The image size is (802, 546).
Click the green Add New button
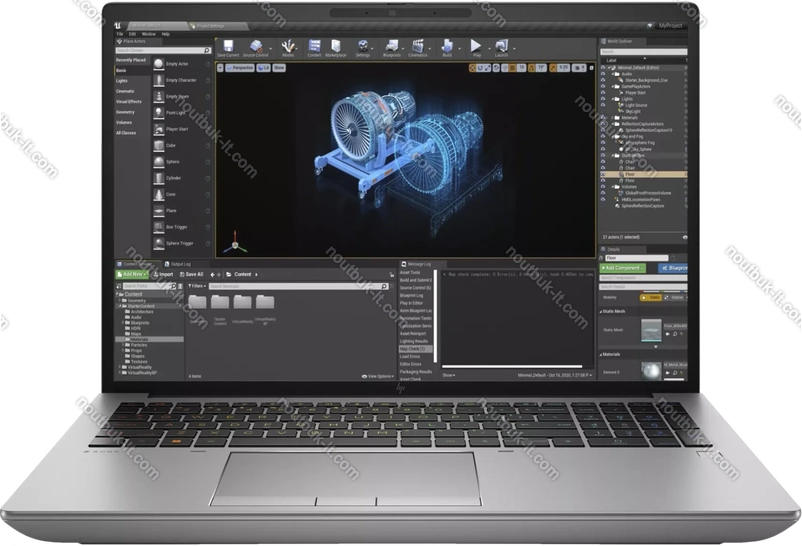(132, 274)
